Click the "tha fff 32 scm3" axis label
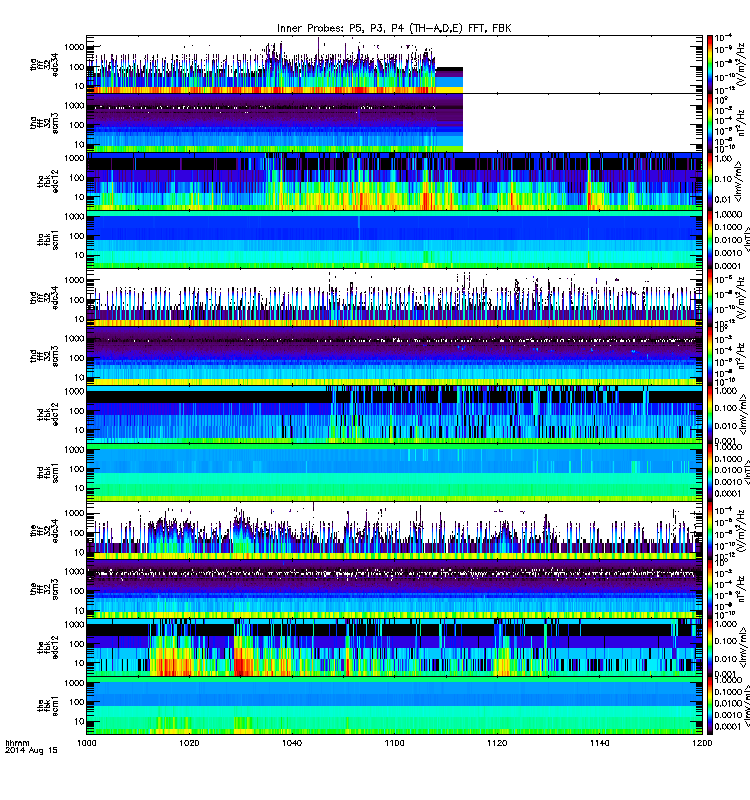This screenshot has width=750, height=800. pos(44,123)
